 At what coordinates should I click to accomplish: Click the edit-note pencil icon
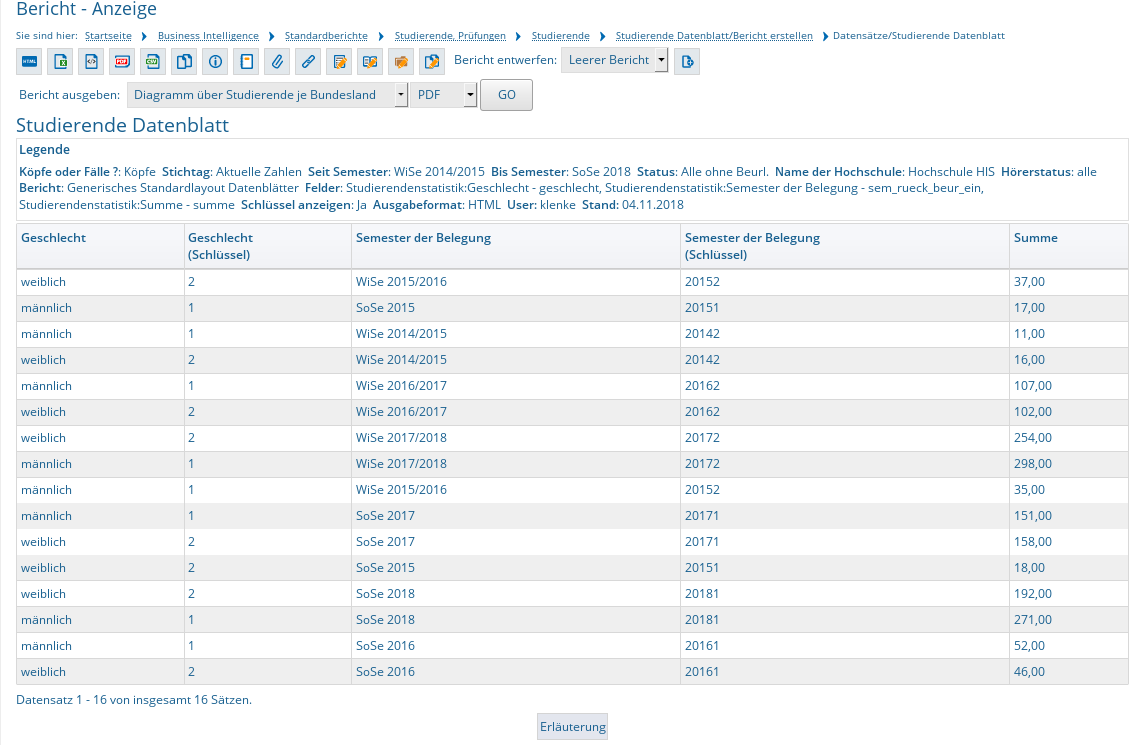click(339, 62)
